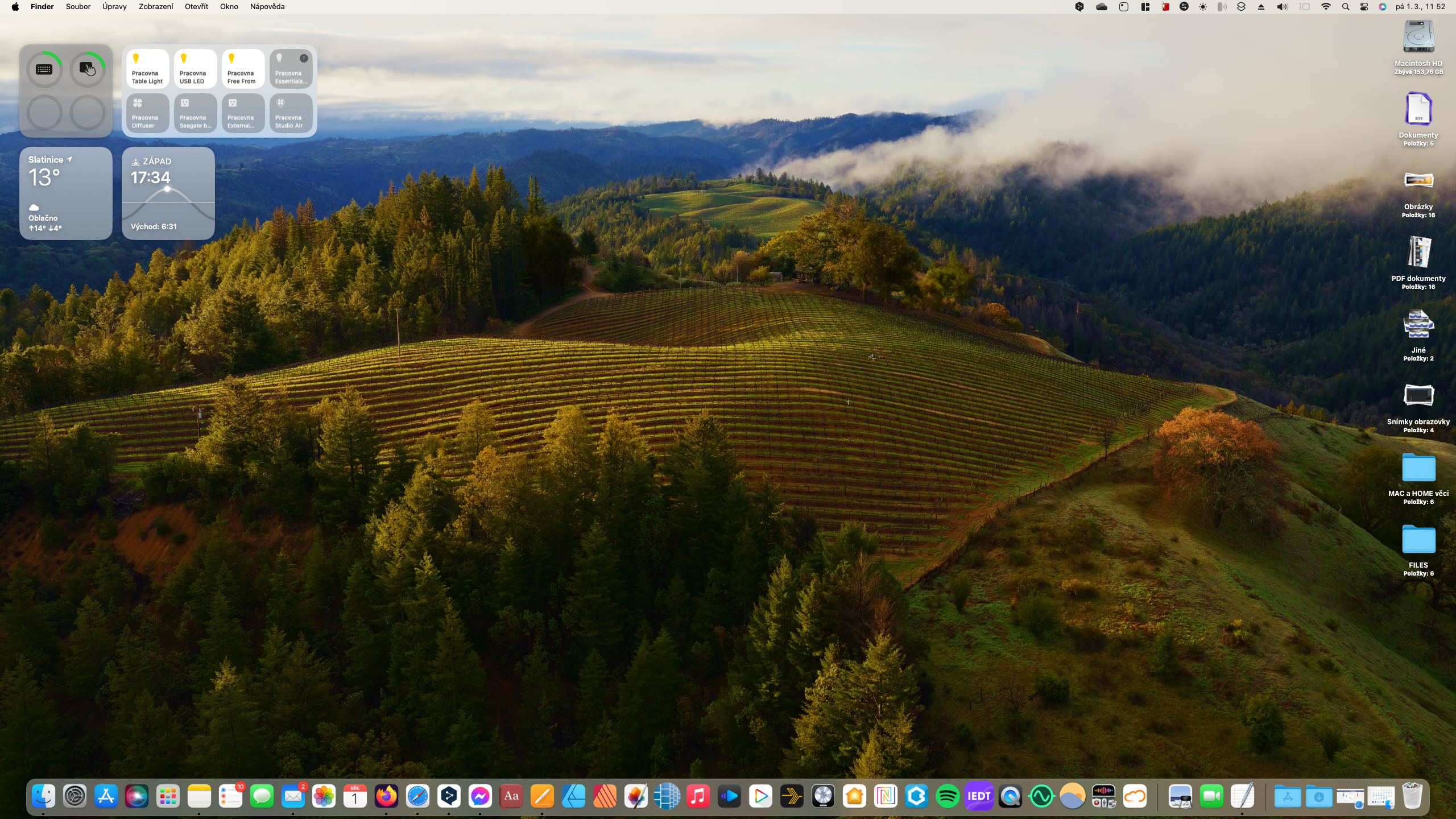
Task: Click the date and time clock
Action: pos(1420,7)
